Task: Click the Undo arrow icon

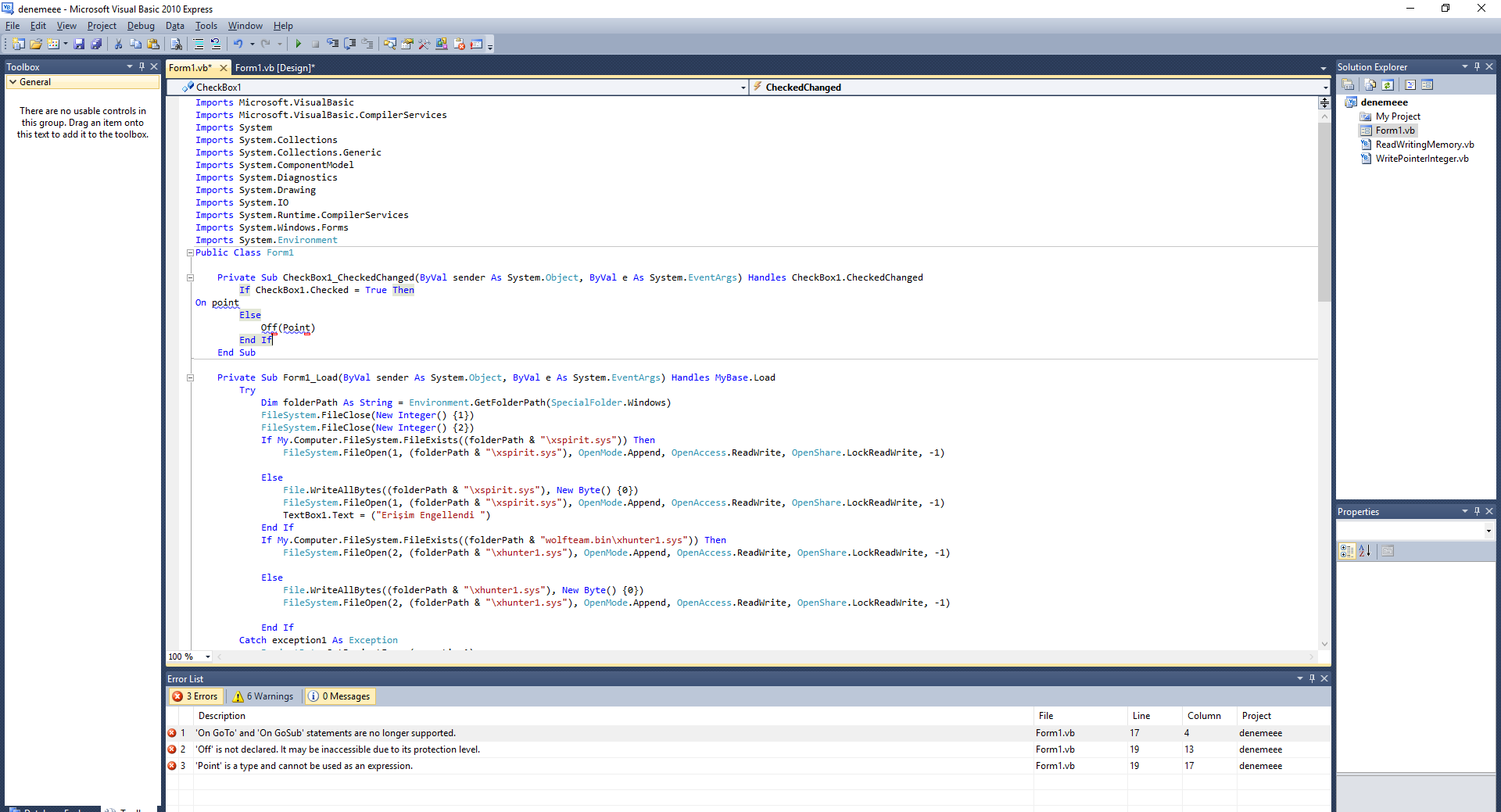Action: 238,45
